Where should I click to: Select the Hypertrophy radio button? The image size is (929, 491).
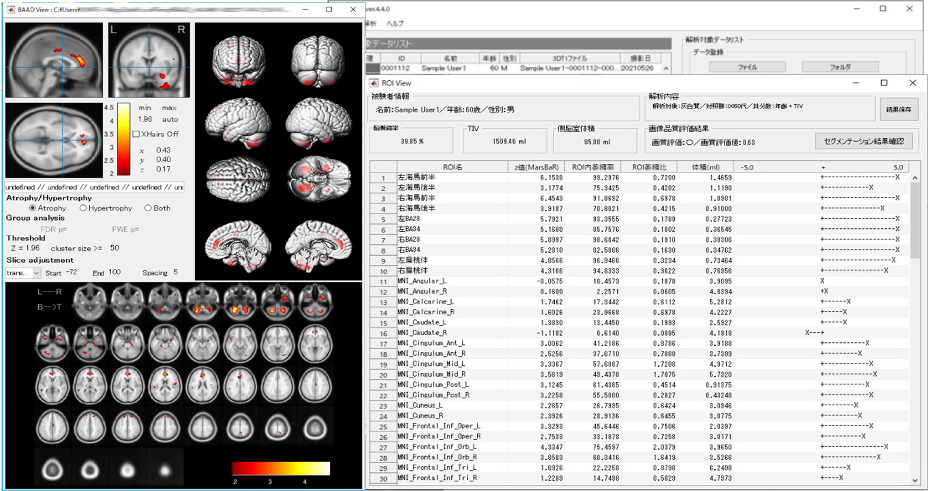[83, 208]
